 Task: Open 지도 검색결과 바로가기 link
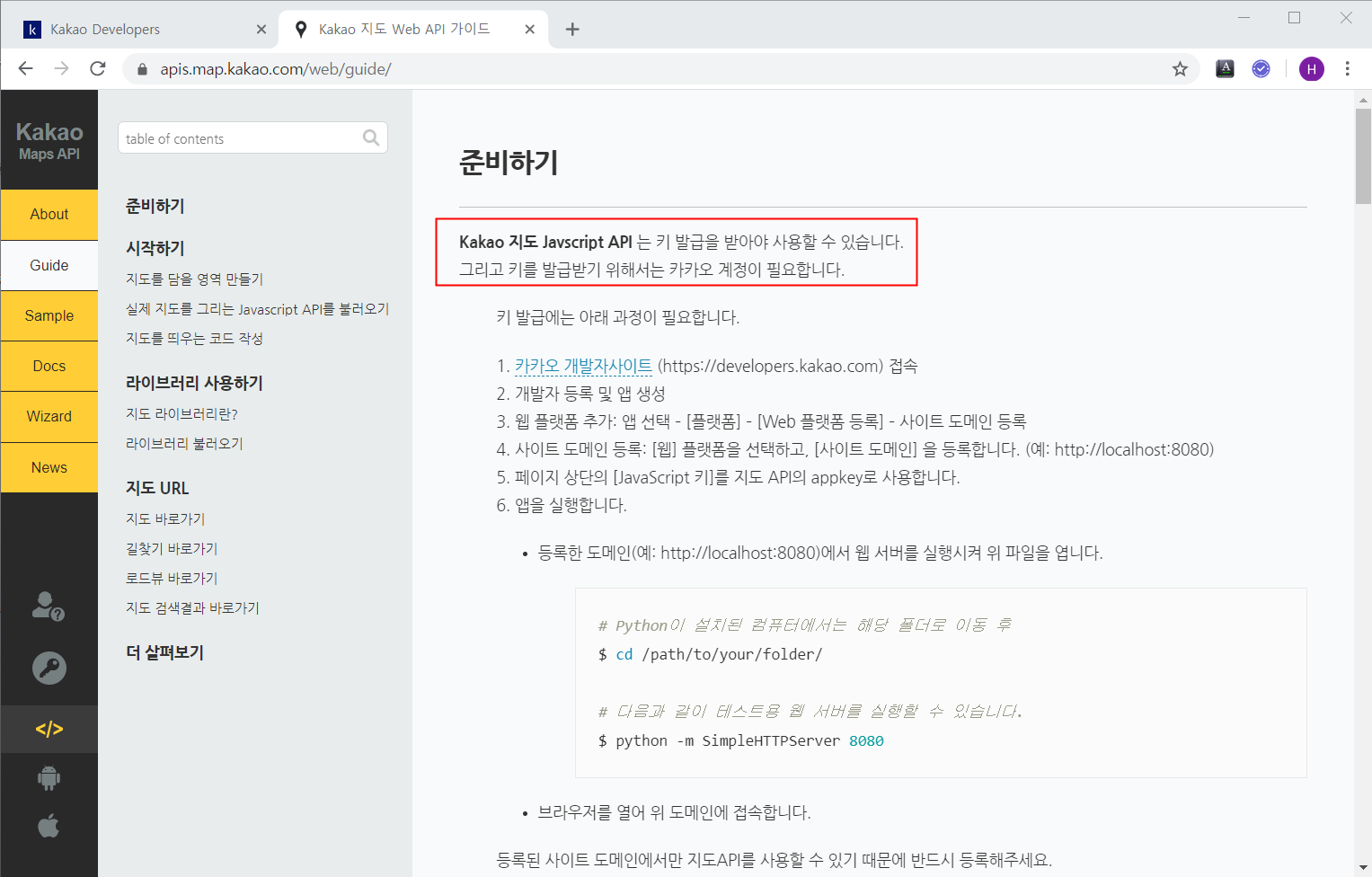coord(192,608)
